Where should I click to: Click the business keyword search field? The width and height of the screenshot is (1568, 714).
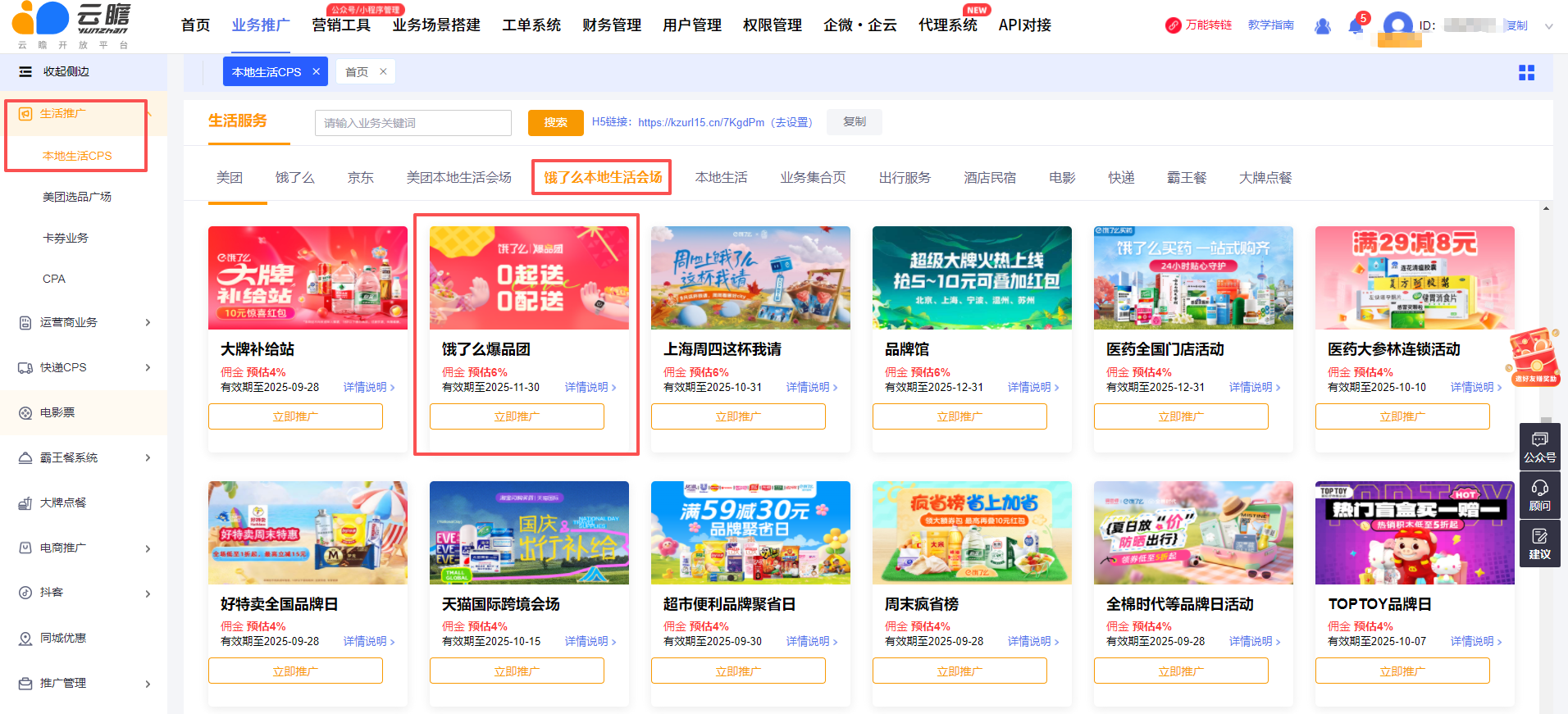coord(413,123)
